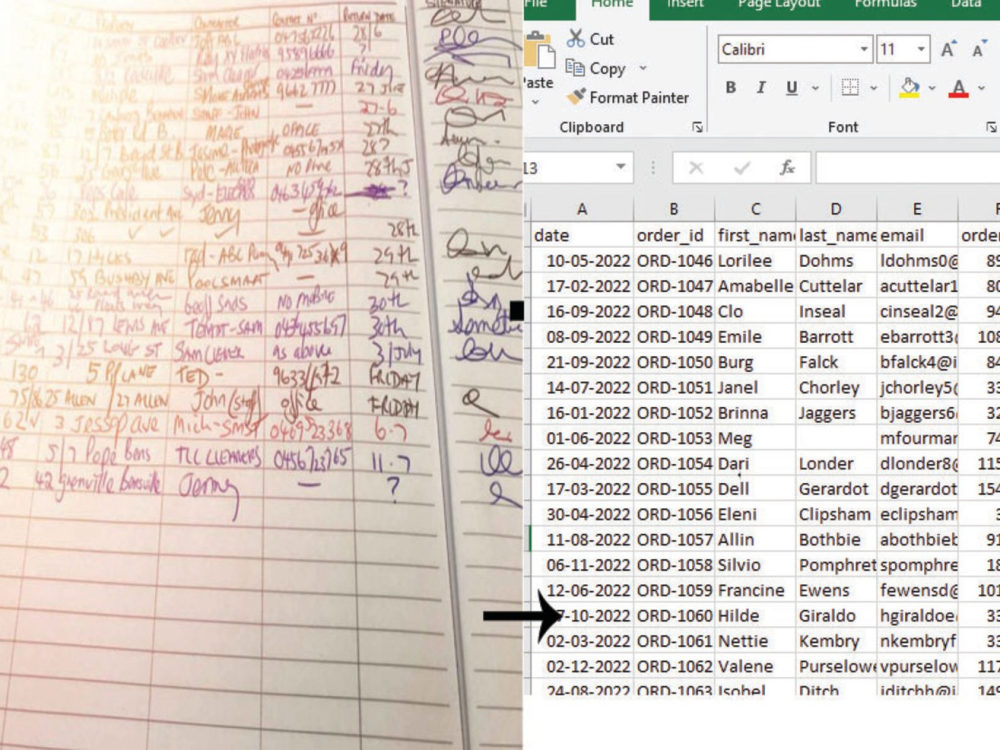Viewport: 1000px width, 750px height.
Task: Select cell containing 'Francine'
Action: 755,591
